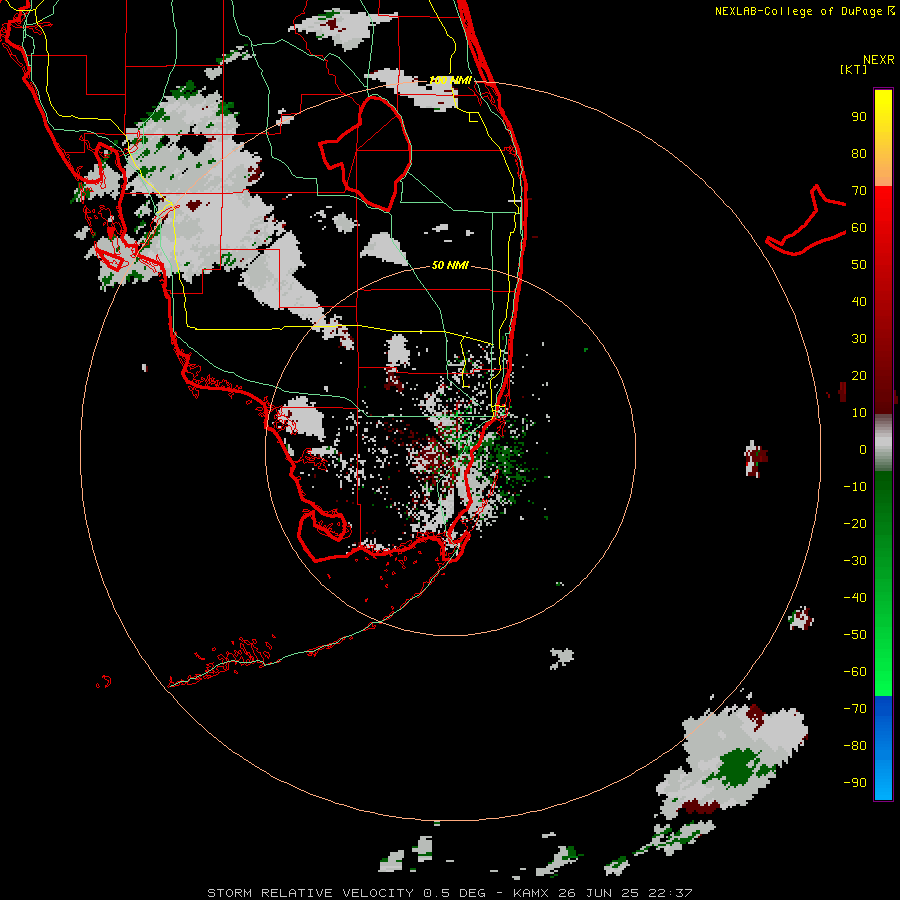
Task: Click the large green velocity core in southeast storm
Action: pyautogui.click(x=738, y=767)
